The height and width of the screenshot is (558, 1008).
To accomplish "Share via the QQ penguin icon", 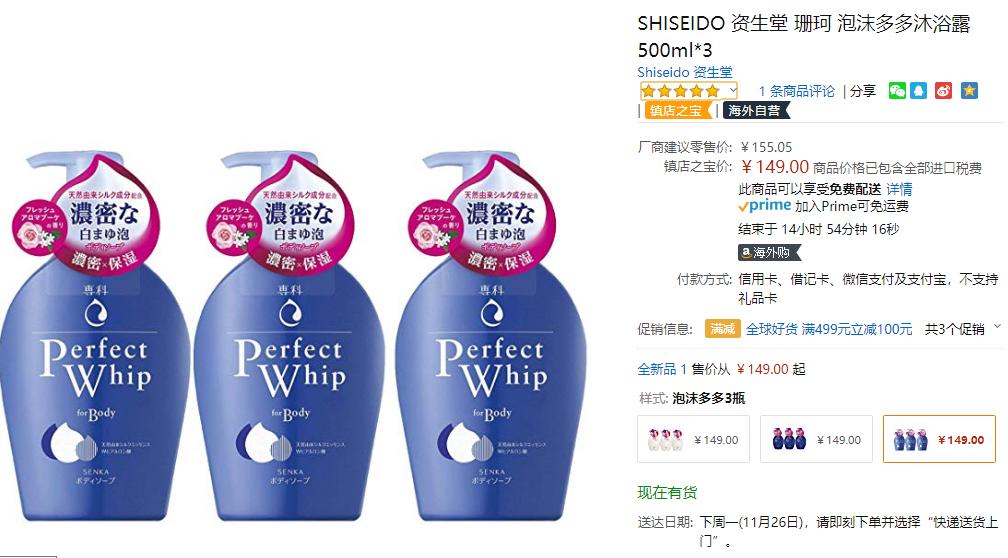I will tap(919, 91).
